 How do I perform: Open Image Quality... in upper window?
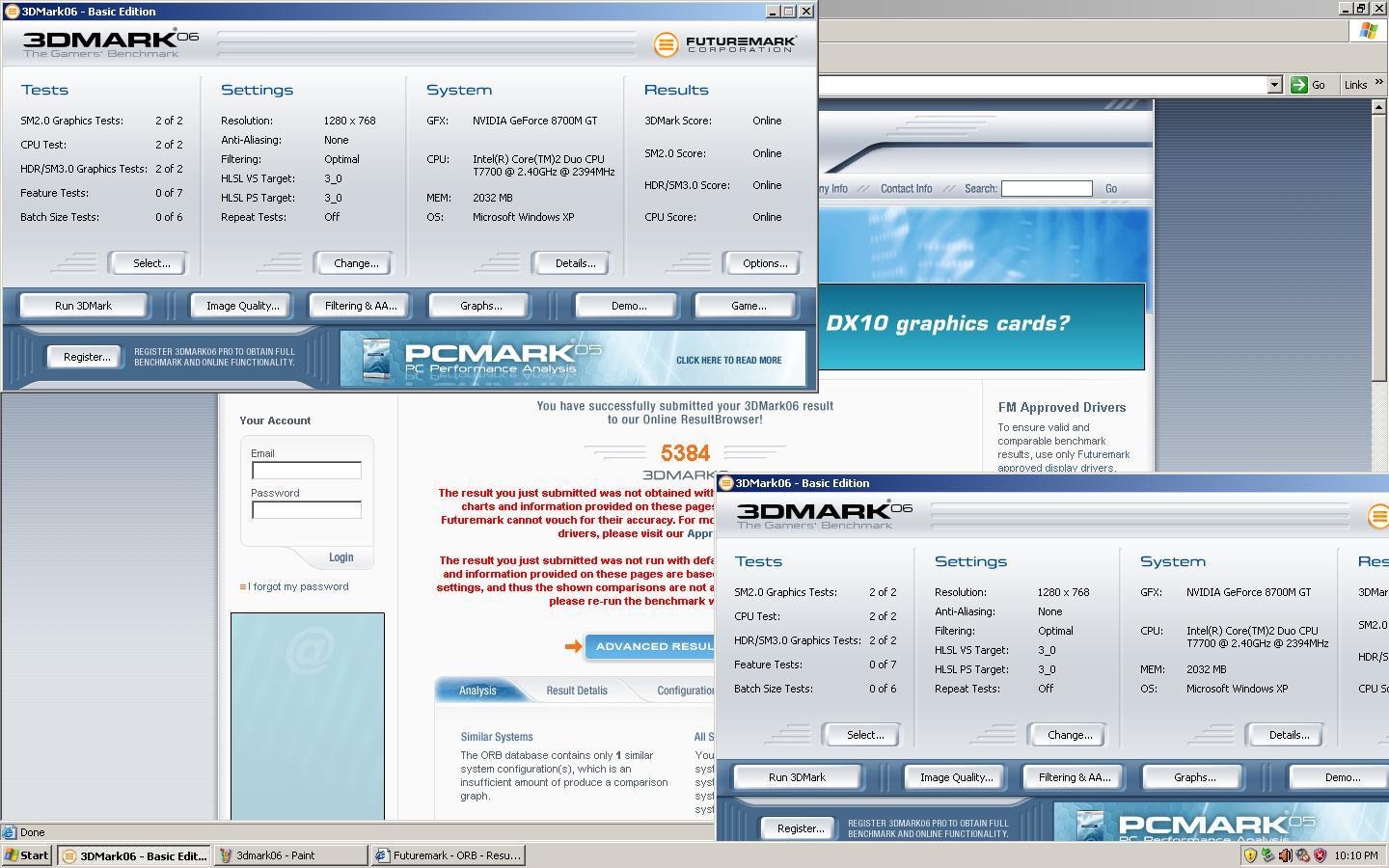pos(242,306)
